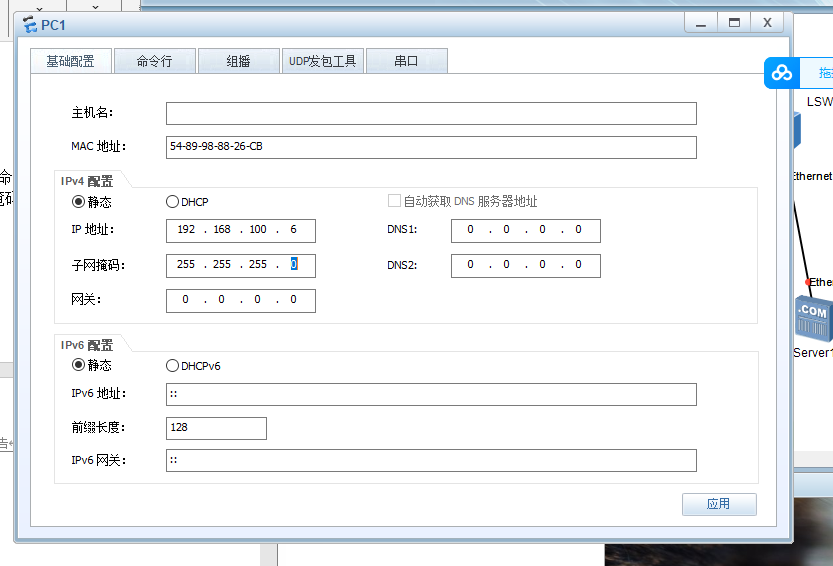This screenshot has height=566, width=833.
Task: Click into the 主机名 text field
Action: [x=431, y=113]
